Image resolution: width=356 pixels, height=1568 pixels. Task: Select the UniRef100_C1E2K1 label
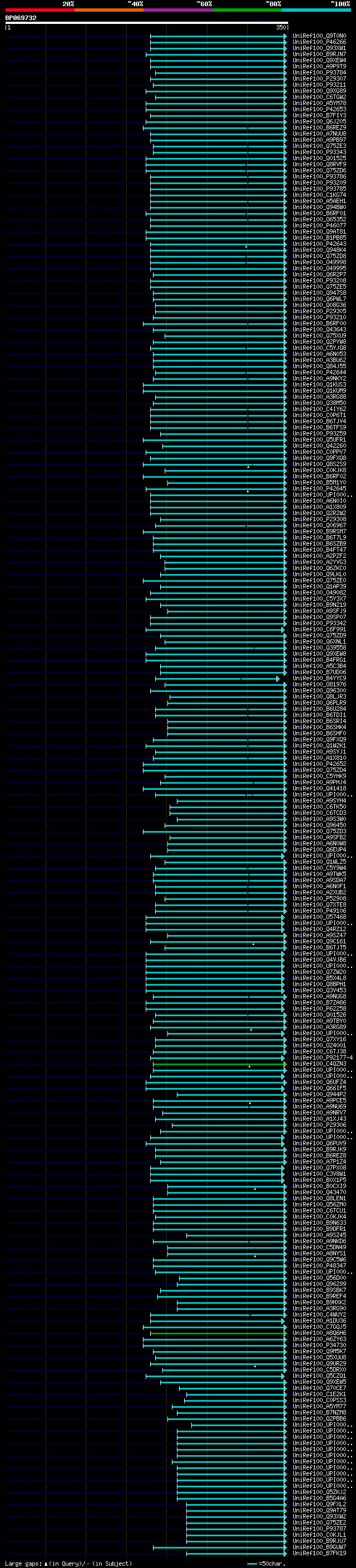(x=319, y=1394)
